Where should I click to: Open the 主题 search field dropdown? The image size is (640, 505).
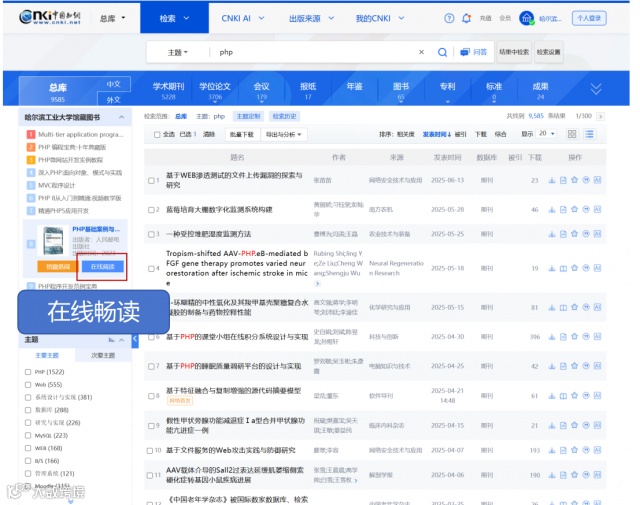[178, 52]
